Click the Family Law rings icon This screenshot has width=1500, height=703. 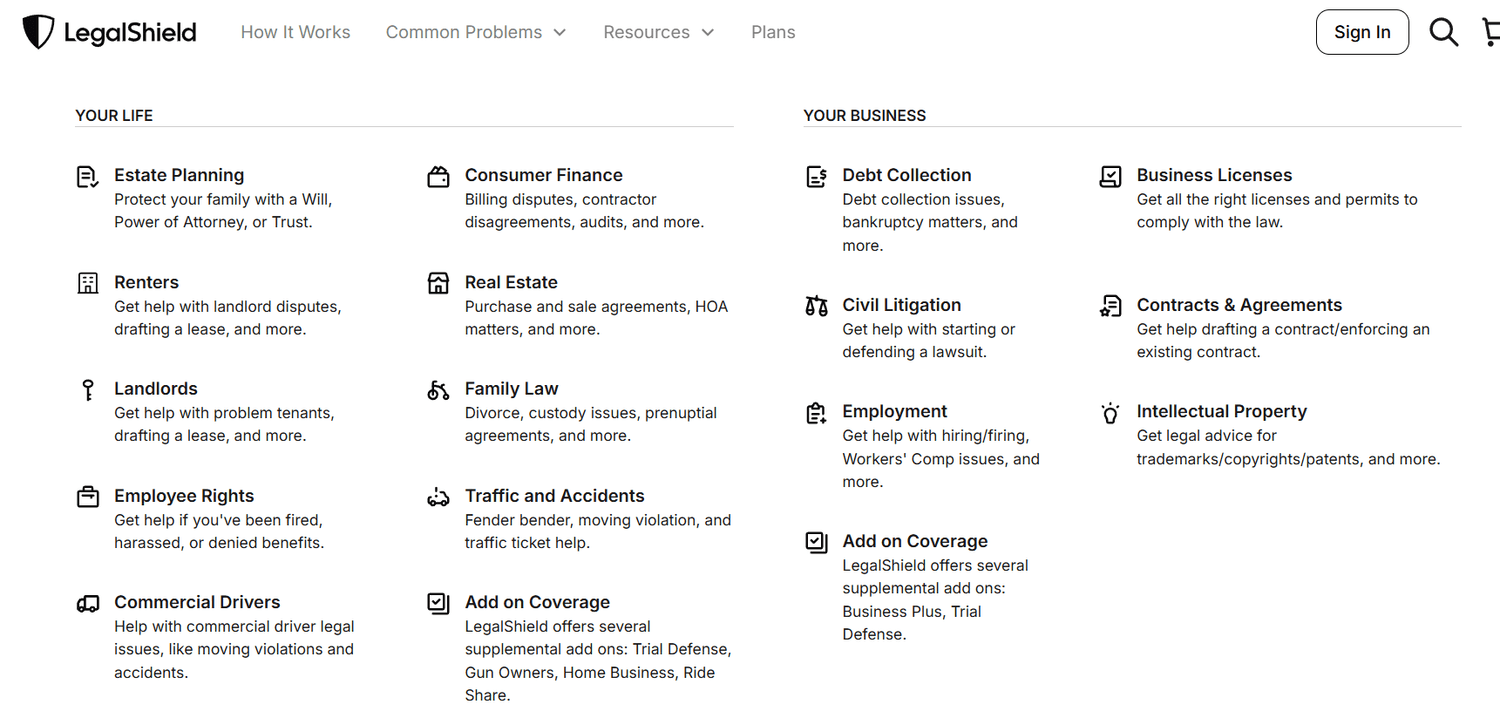pyautogui.click(x=438, y=390)
